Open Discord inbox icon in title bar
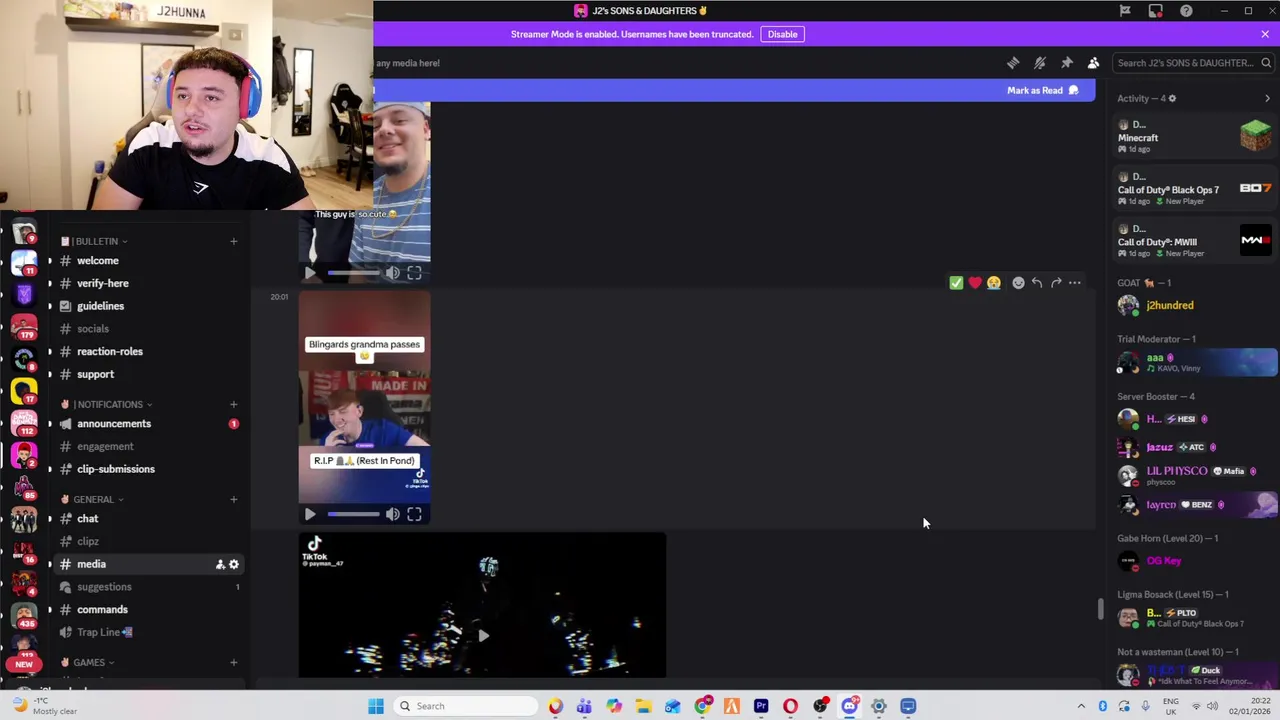This screenshot has width=1280, height=720. coord(1155,11)
